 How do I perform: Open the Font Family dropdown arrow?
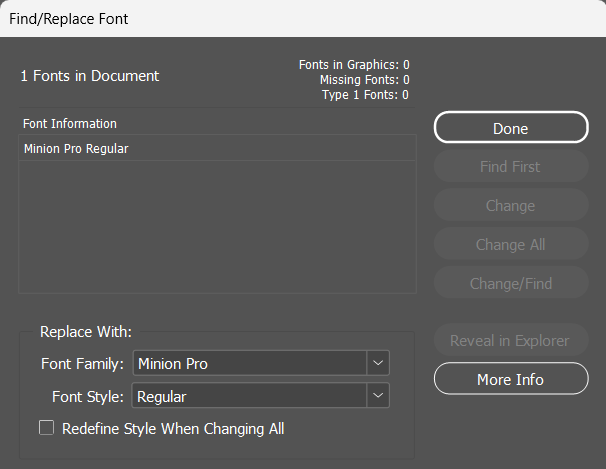pos(378,363)
